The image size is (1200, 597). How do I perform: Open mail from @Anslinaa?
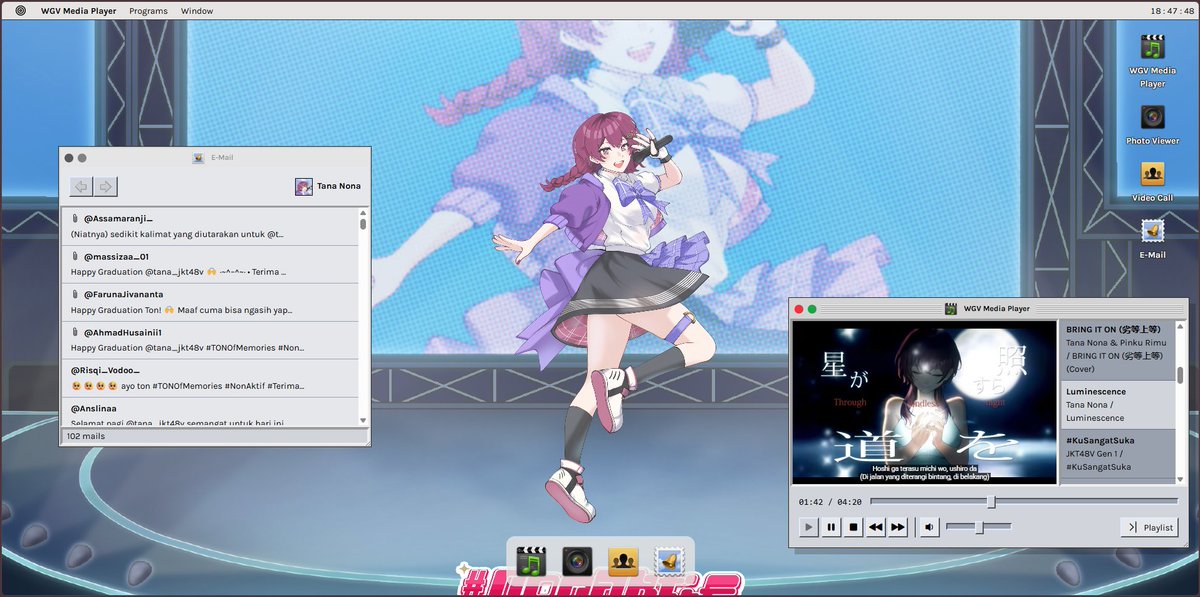210,411
